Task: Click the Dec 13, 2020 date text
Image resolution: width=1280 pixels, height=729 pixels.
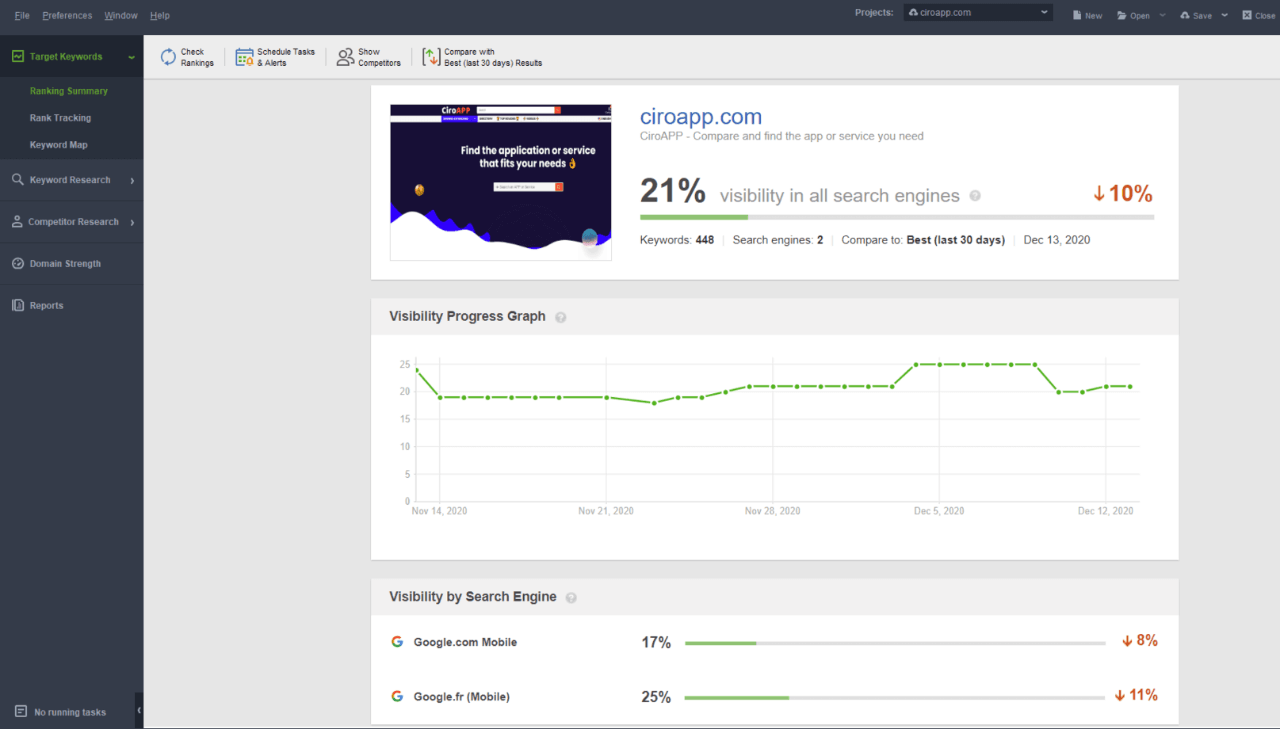Action: 1056,240
